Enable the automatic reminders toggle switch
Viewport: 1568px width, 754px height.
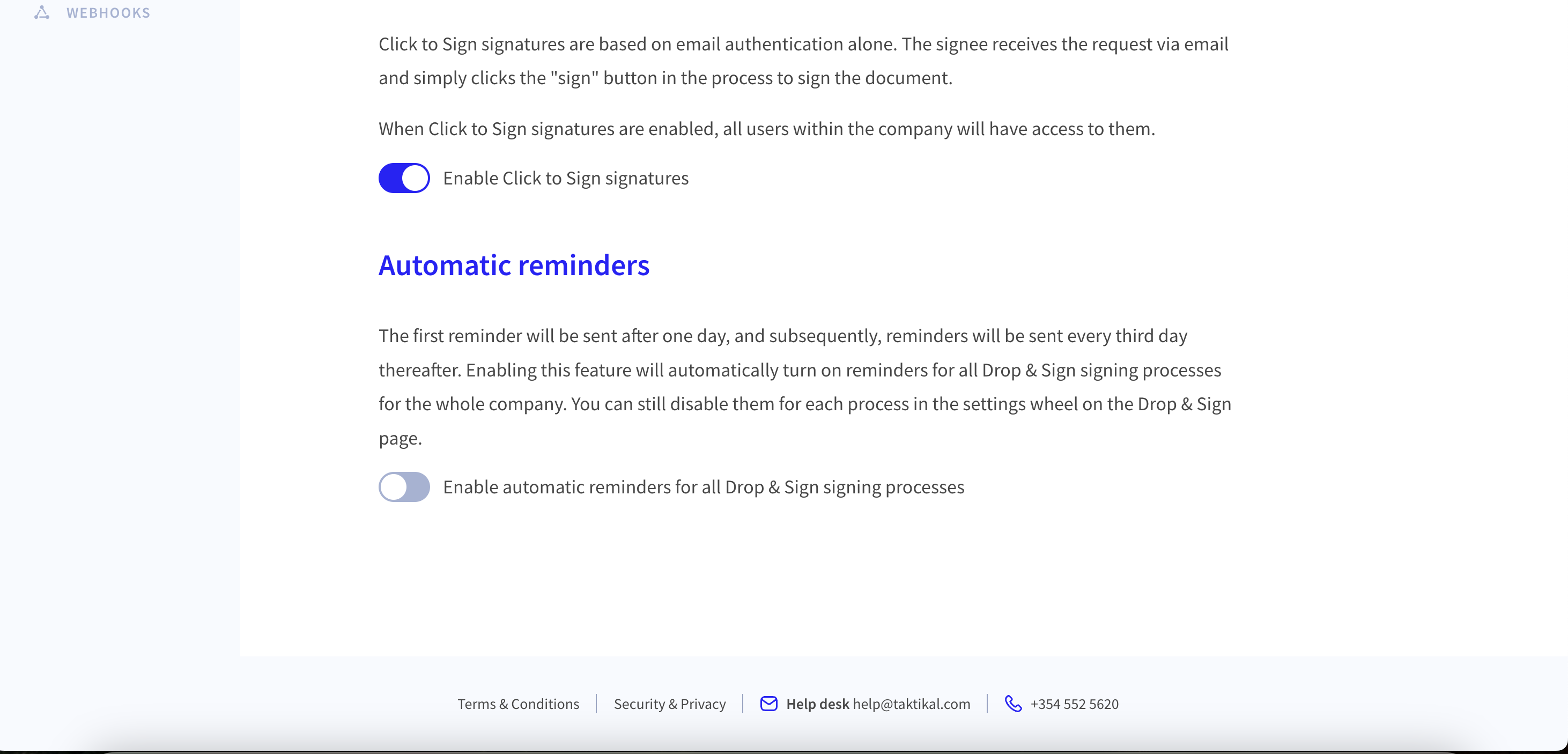pos(404,487)
